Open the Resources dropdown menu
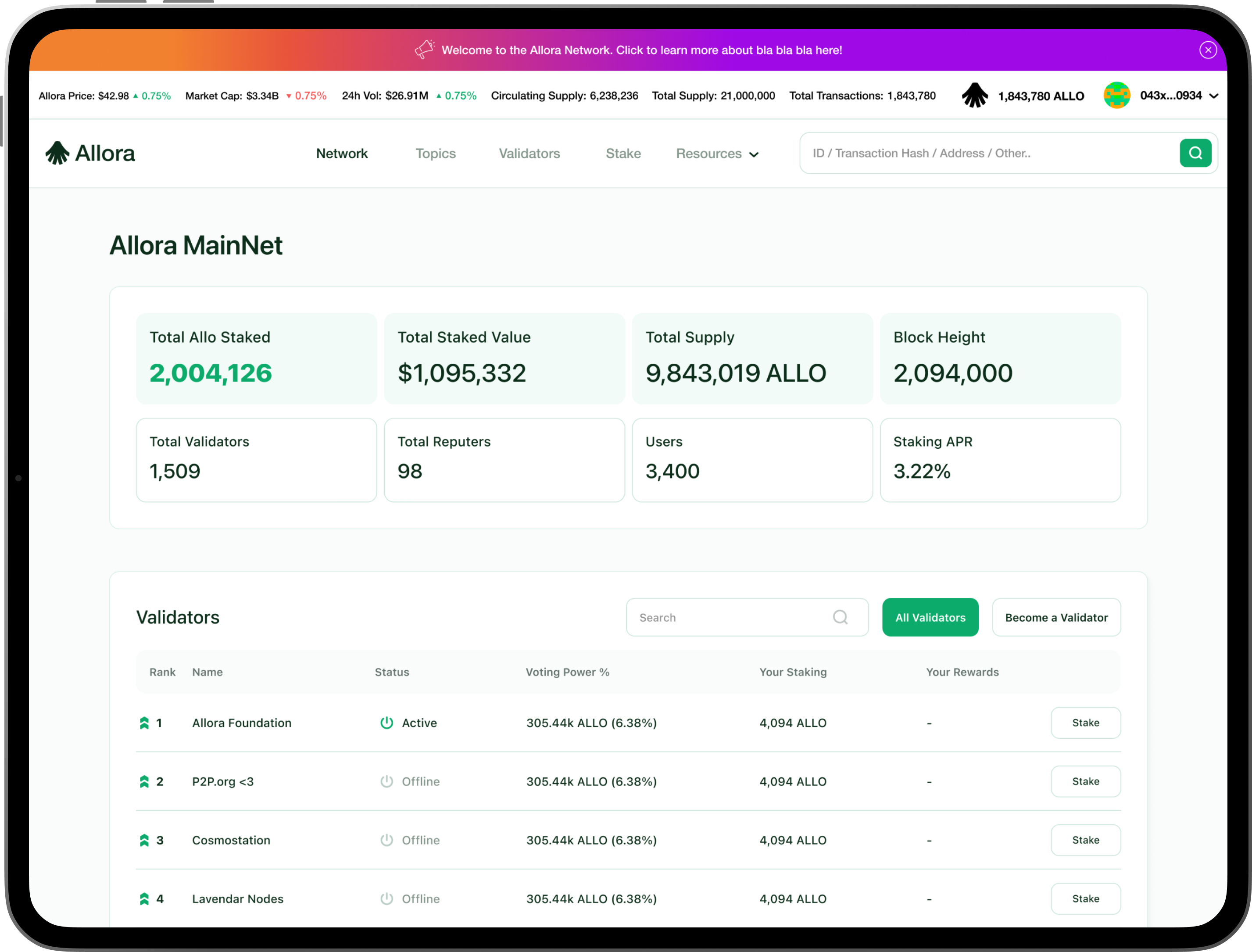Image resolution: width=1252 pixels, height=952 pixels. click(717, 154)
